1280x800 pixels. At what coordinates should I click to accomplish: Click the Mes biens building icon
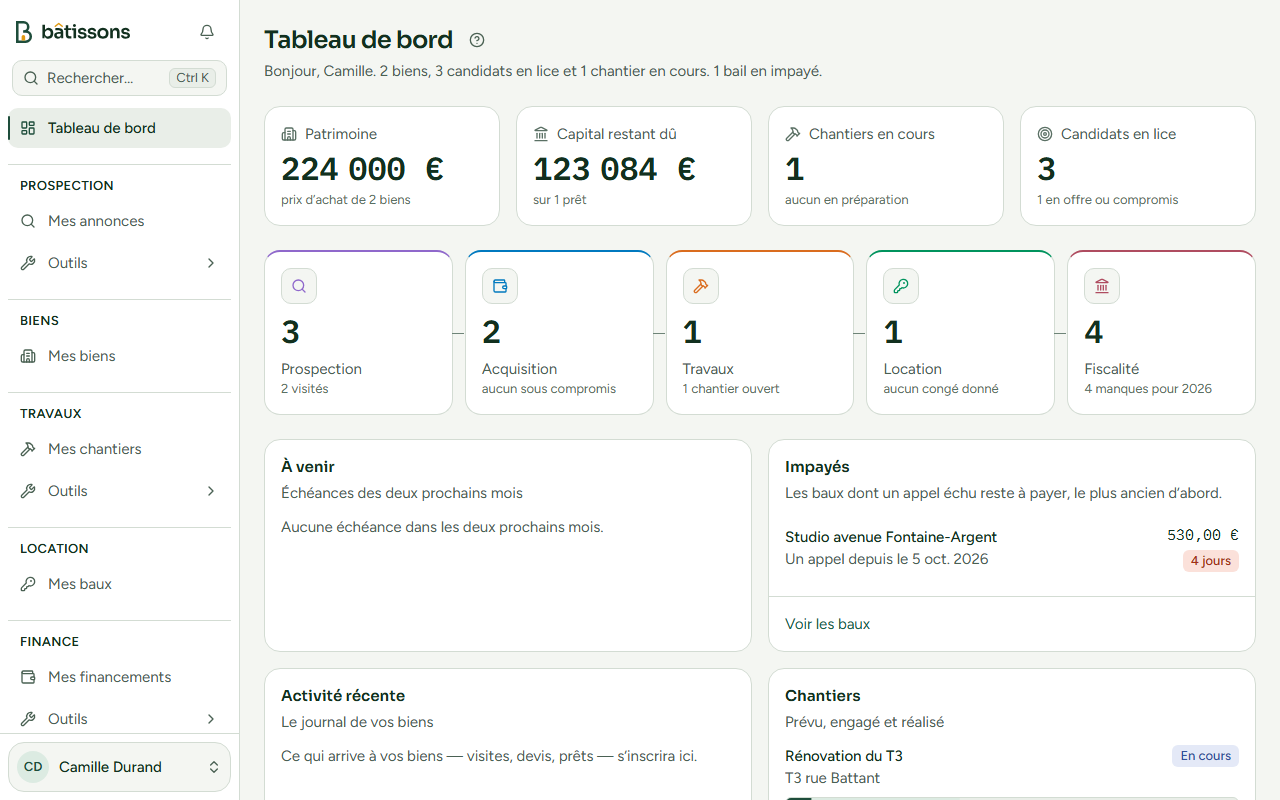pyautogui.click(x=28, y=356)
